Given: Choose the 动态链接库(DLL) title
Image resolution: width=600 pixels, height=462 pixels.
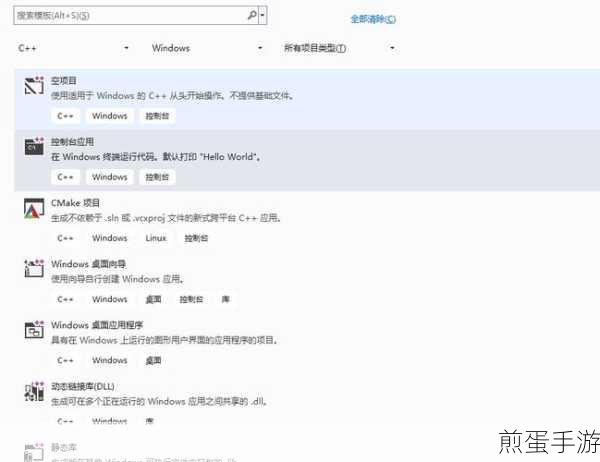Looking at the screenshot, I should (83, 386).
